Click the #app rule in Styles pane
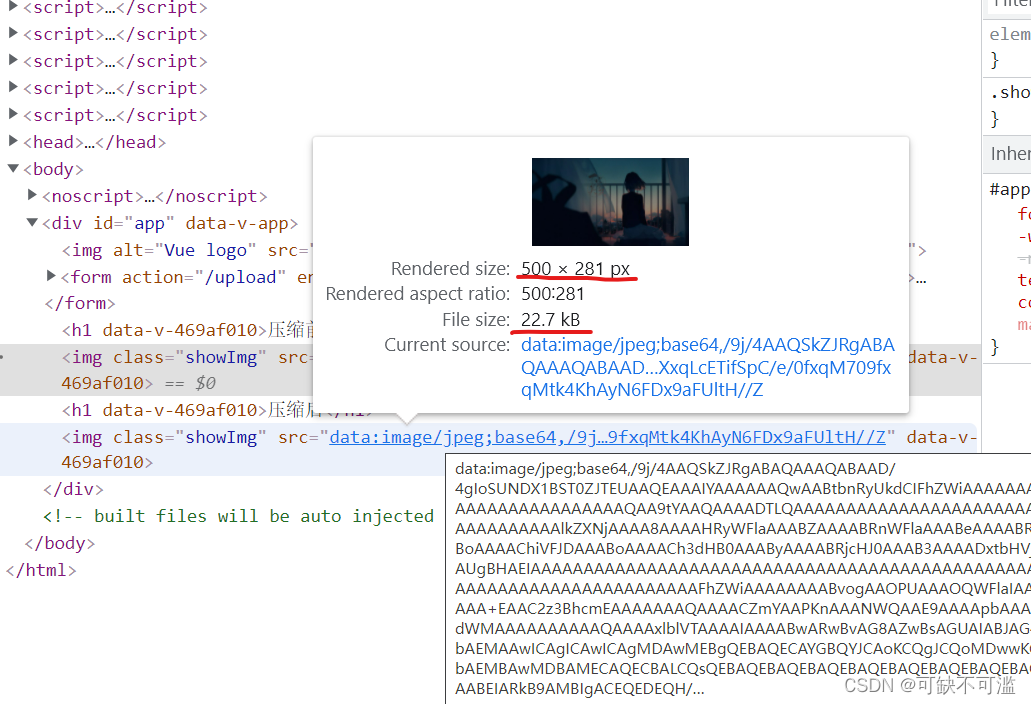1031x704 pixels. (x=1009, y=189)
